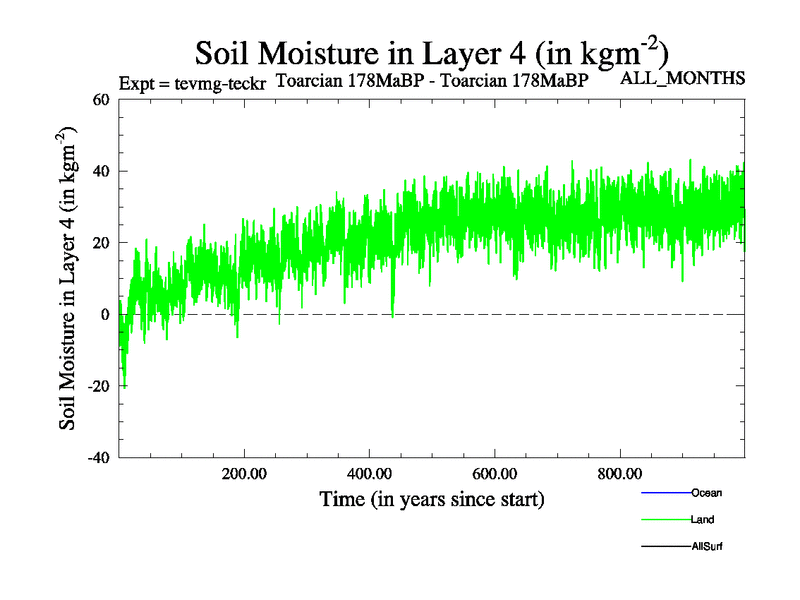Select the Land legend label

tap(702, 520)
